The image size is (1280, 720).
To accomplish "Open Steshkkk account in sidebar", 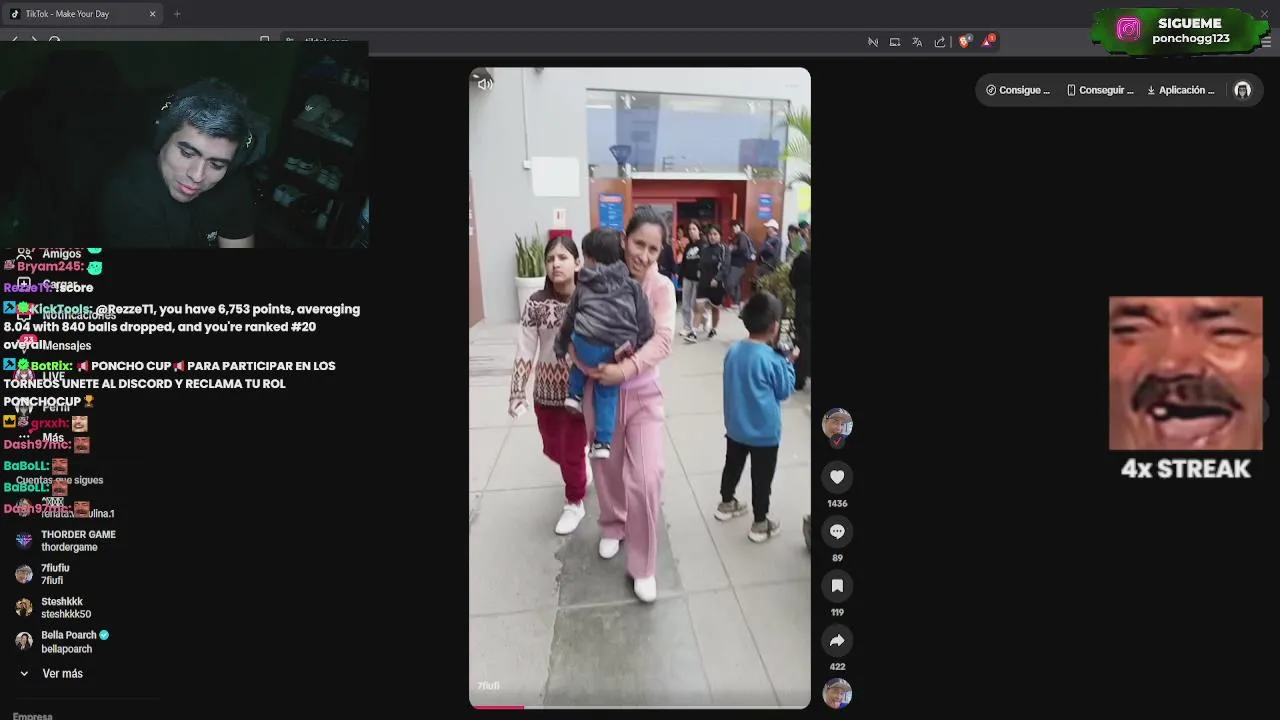I will 66,608.
